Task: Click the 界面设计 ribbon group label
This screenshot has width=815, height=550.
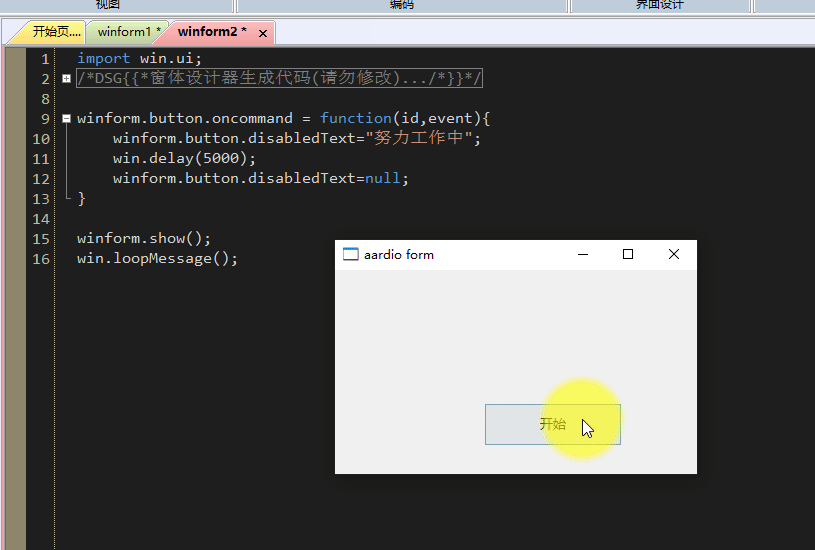Action: point(660,5)
